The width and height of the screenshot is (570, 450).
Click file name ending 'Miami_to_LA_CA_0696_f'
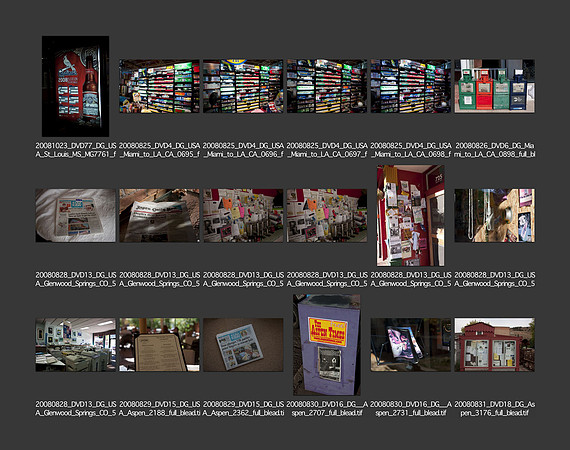pyautogui.click(x=243, y=150)
